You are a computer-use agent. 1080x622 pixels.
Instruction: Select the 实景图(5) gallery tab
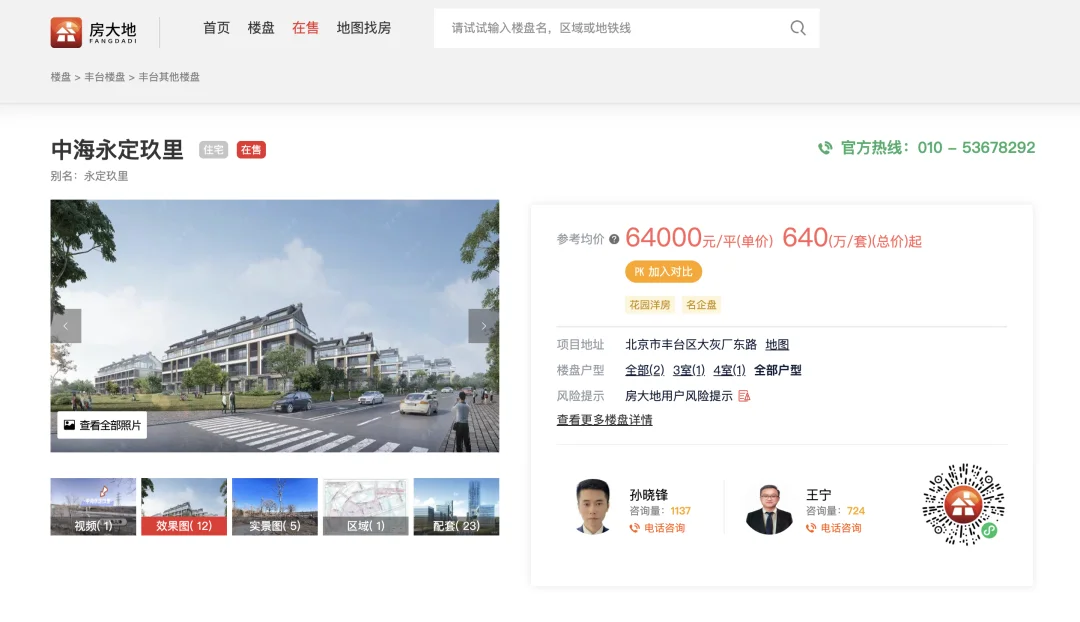click(x=275, y=507)
